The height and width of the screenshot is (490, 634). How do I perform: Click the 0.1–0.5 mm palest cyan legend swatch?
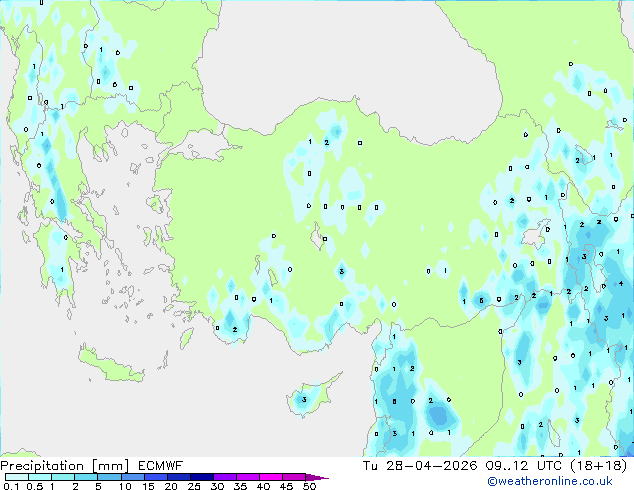pyautogui.click(x=17, y=477)
